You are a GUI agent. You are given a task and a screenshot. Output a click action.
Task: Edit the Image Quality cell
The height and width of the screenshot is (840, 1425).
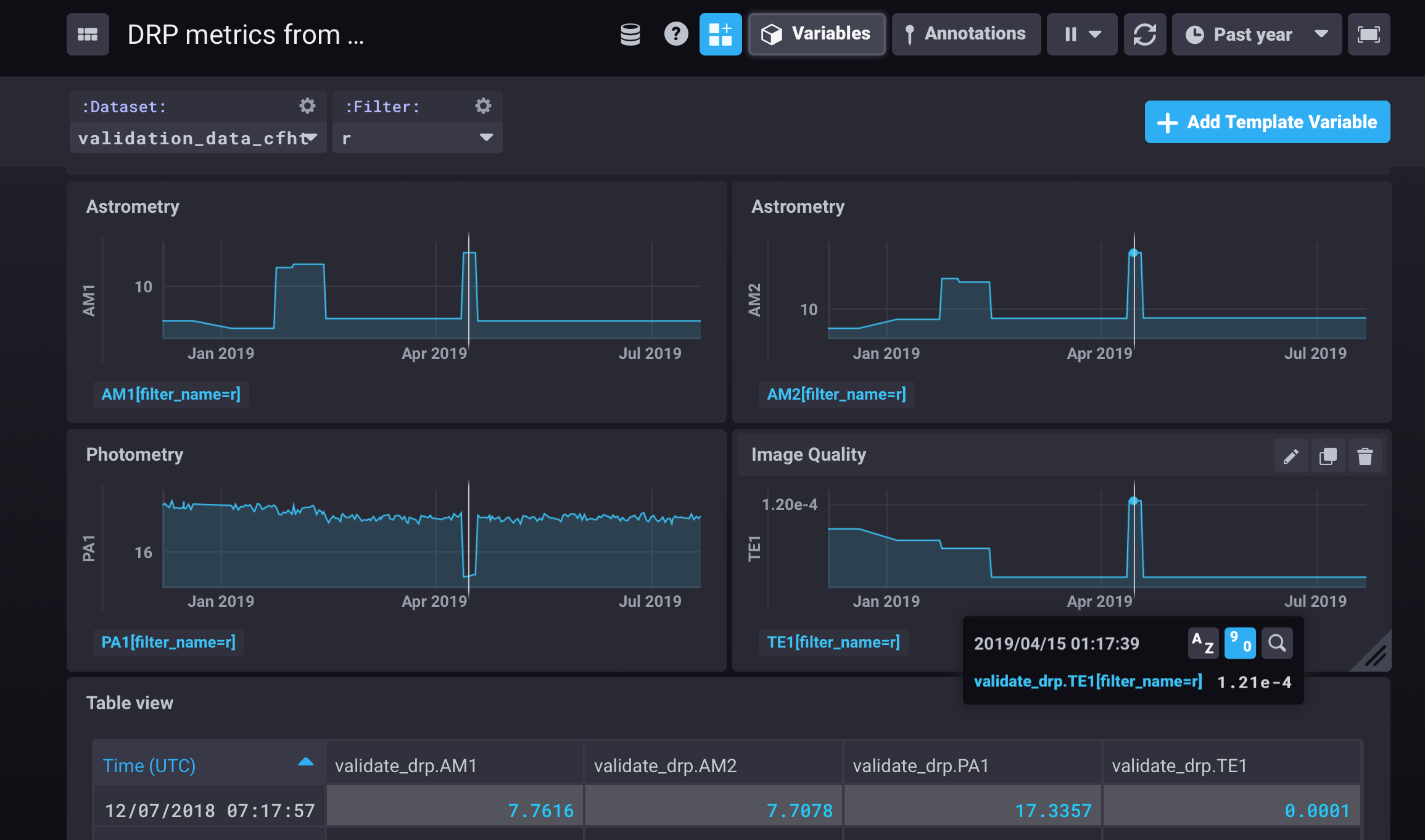click(x=1291, y=456)
